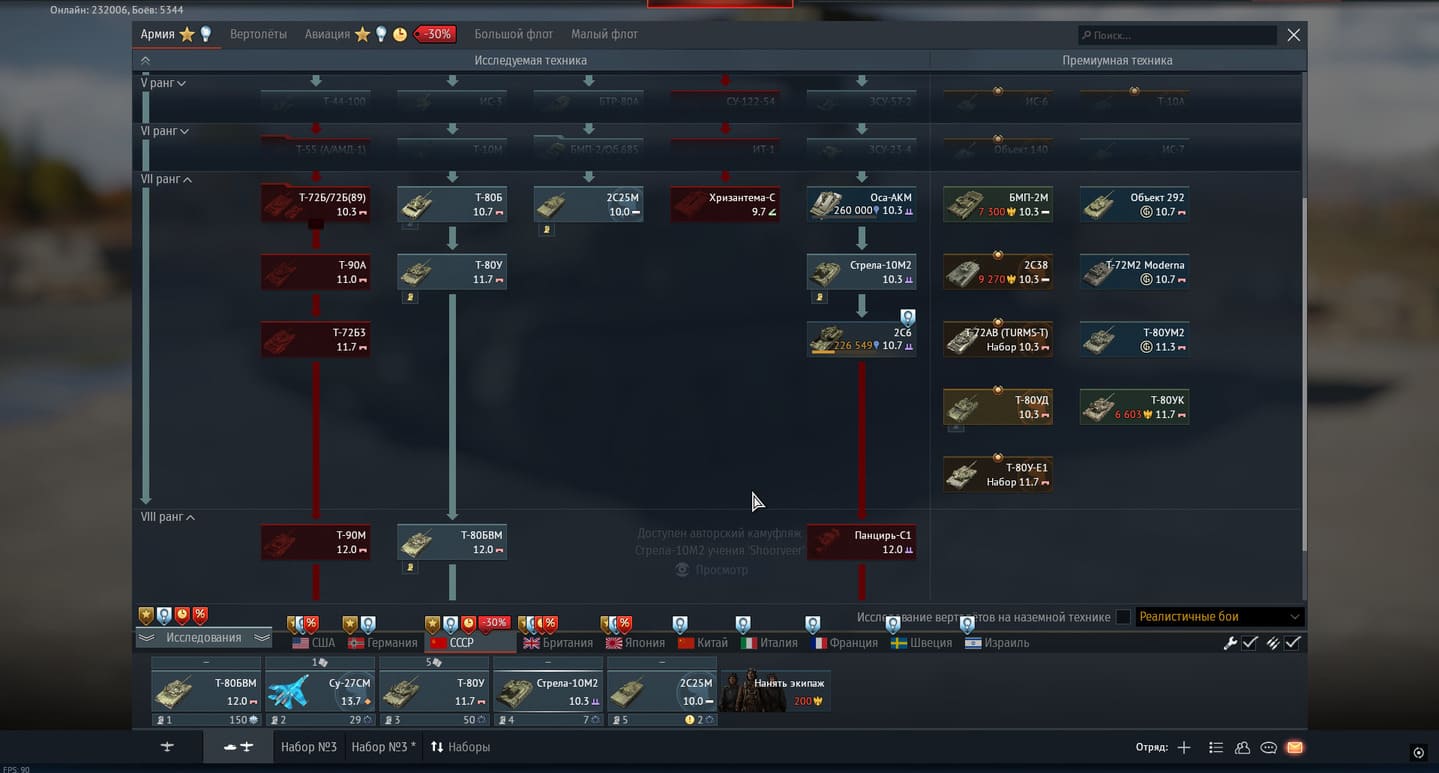
Task: Open the glowing mail inbox icon
Action: click(x=1295, y=748)
